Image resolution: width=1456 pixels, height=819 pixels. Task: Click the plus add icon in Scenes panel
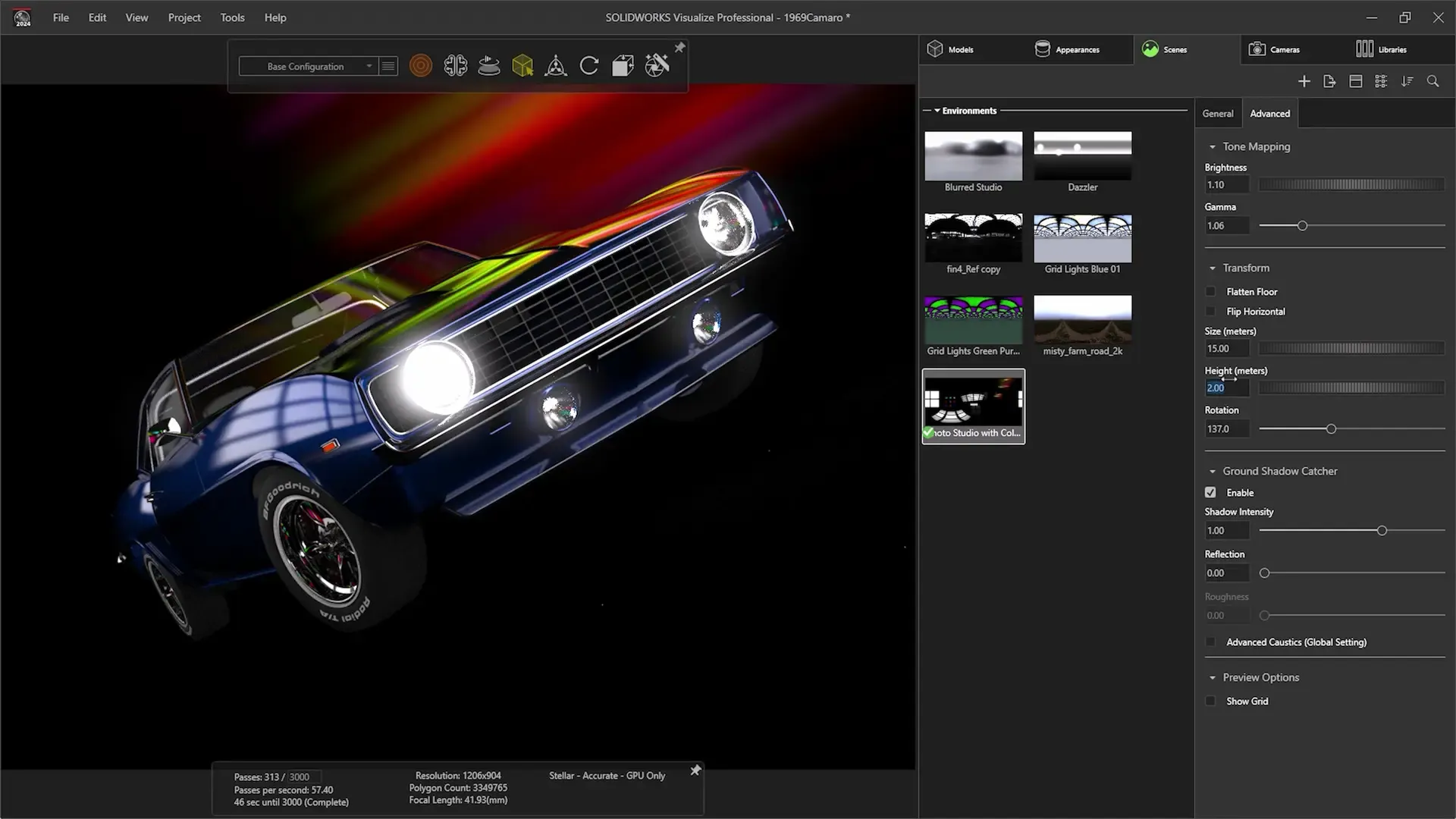click(1304, 81)
